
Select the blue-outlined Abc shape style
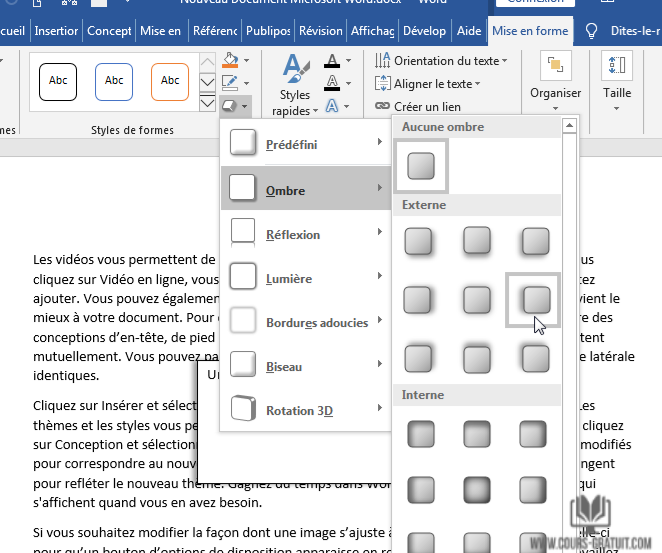click(x=114, y=81)
